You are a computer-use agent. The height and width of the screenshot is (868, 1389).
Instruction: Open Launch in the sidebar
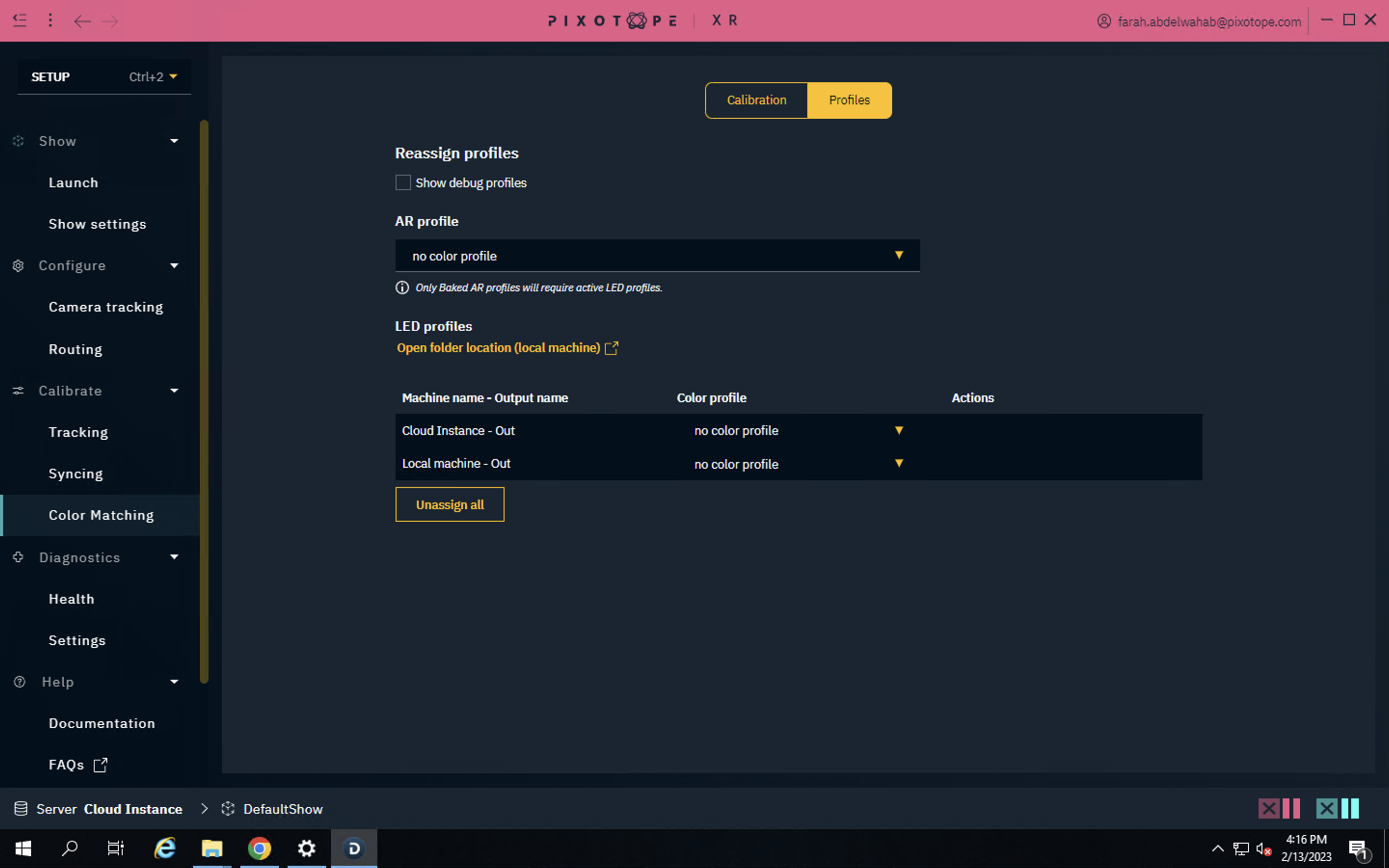pyautogui.click(x=73, y=183)
